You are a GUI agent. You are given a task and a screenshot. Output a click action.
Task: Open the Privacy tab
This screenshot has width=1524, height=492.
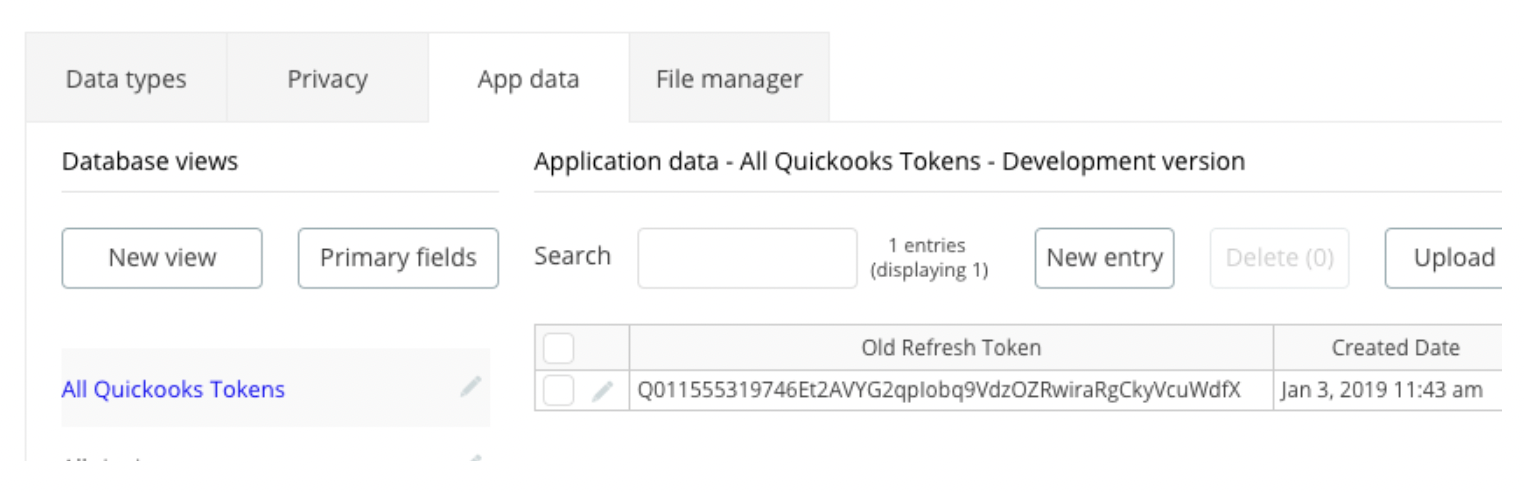pos(327,79)
